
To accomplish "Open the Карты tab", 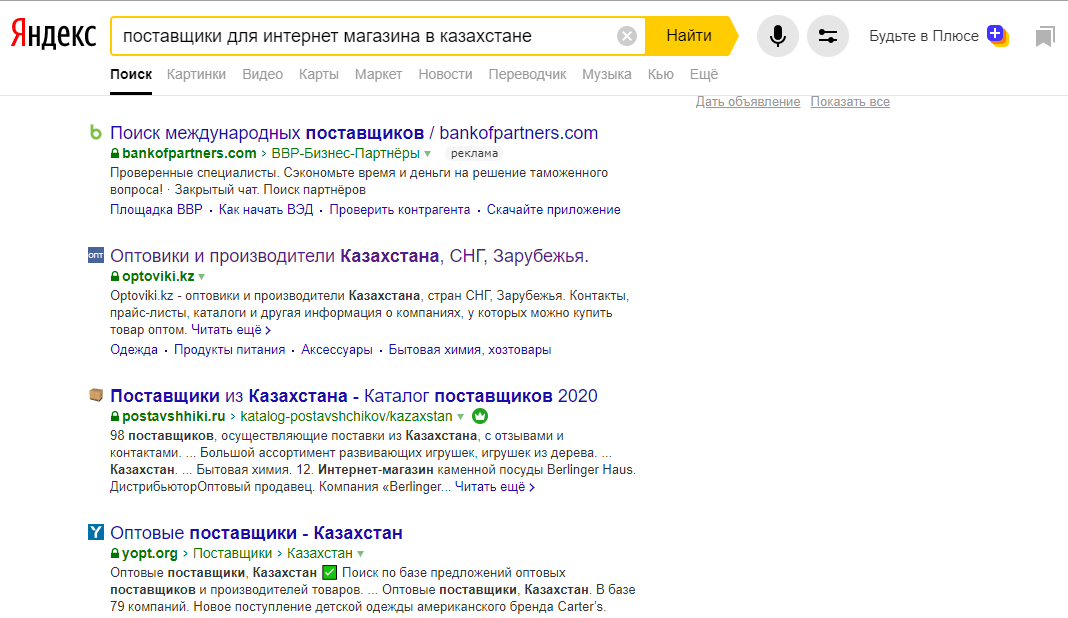I will coord(318,74).
